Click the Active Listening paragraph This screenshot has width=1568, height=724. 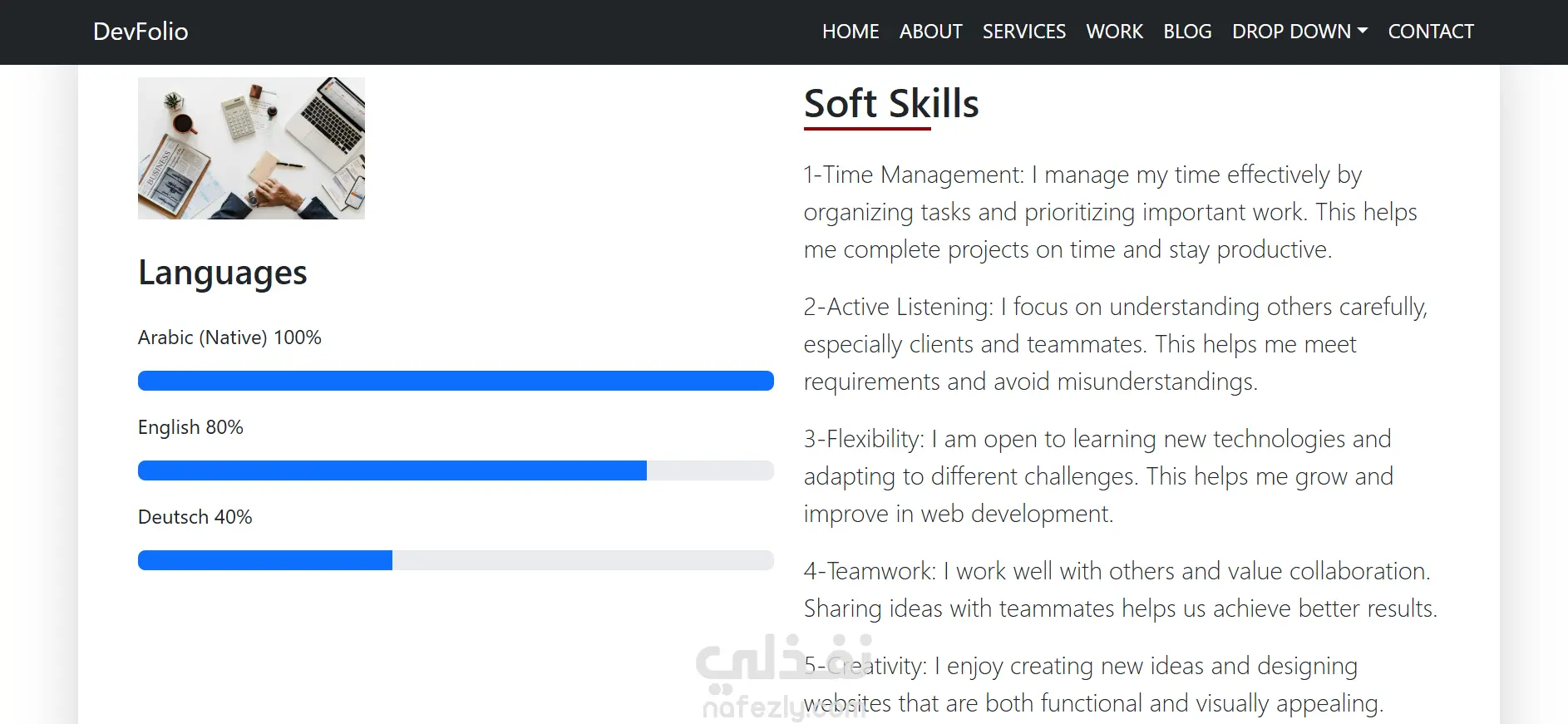pyautogui.click(x=1116, y=344)
